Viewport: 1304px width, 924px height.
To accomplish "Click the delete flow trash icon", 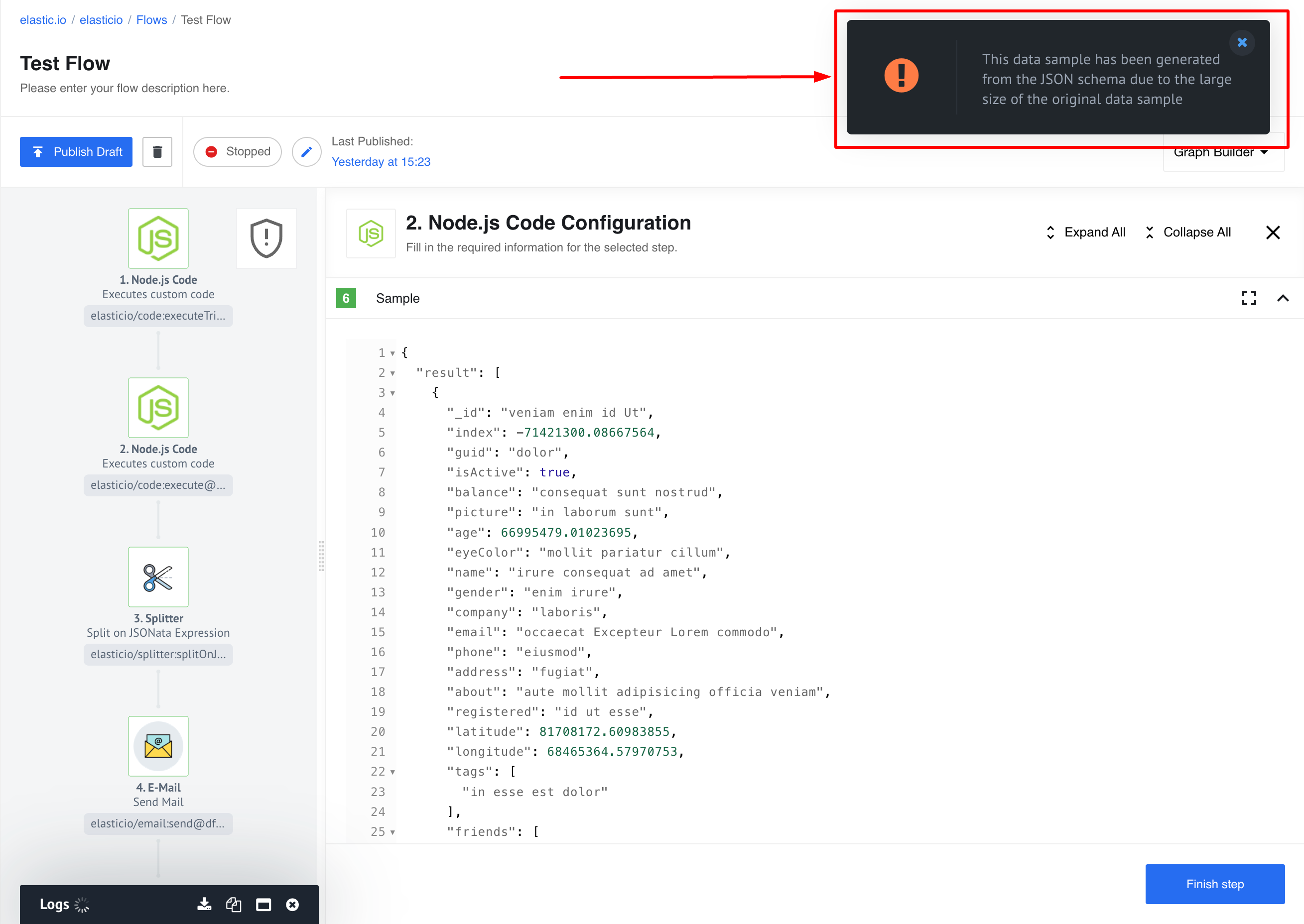I will click(157, 152).
